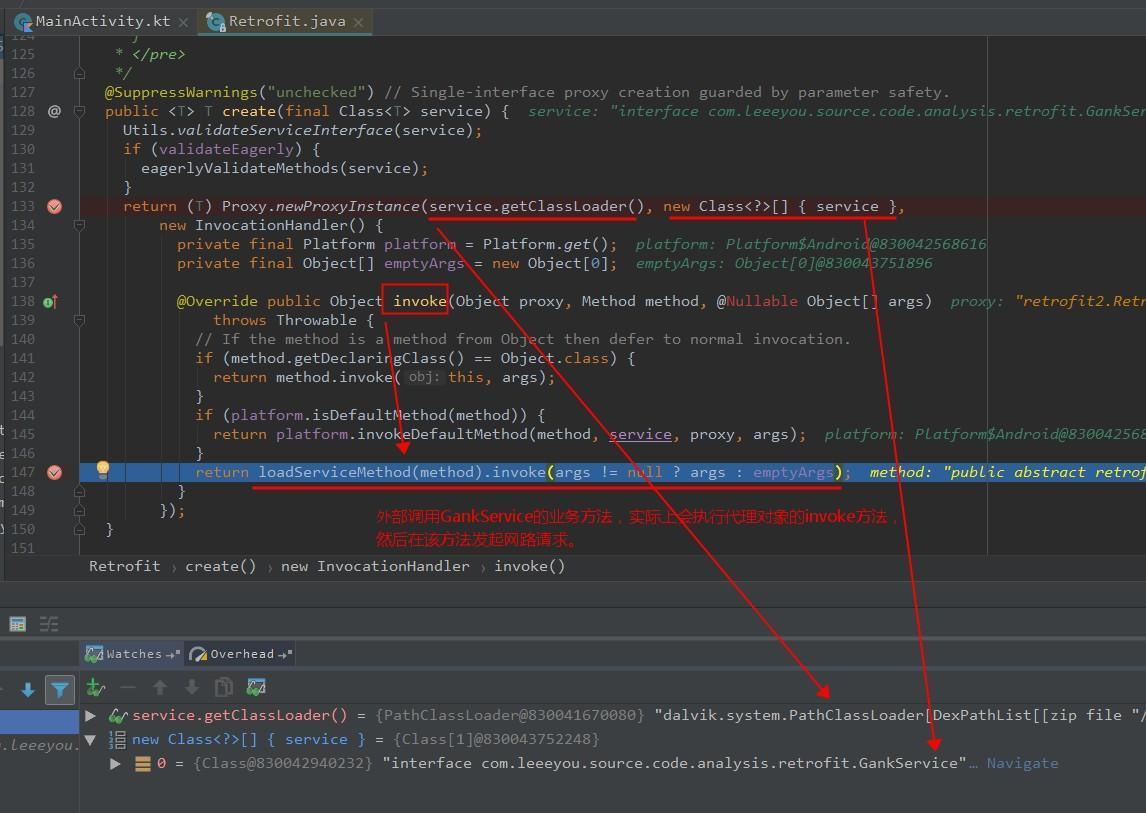This screenshot has width=1146, height=813.
Task: Click the blue down arrow next frame
Action: [28, 689]
